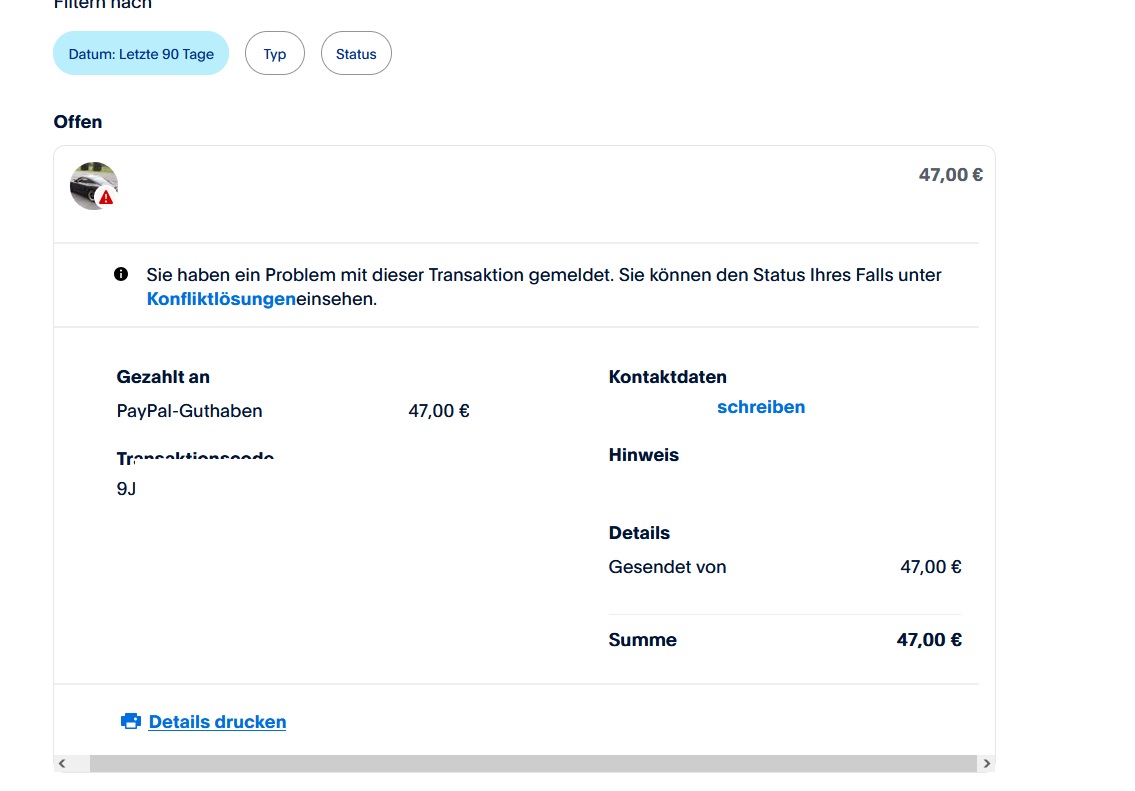
Task: Open the Konfliktlösungen link
Action: pos(221,299)
